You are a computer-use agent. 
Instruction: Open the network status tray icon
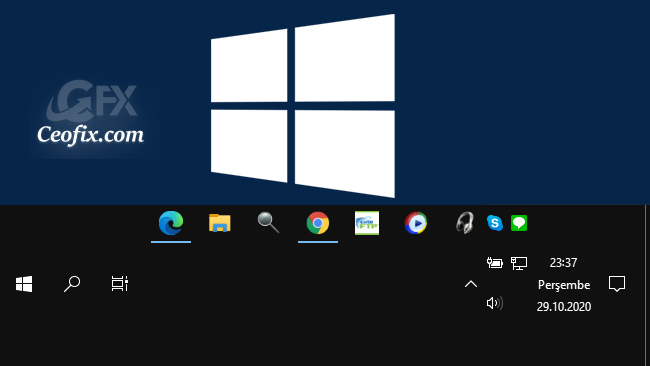point(519,263)
